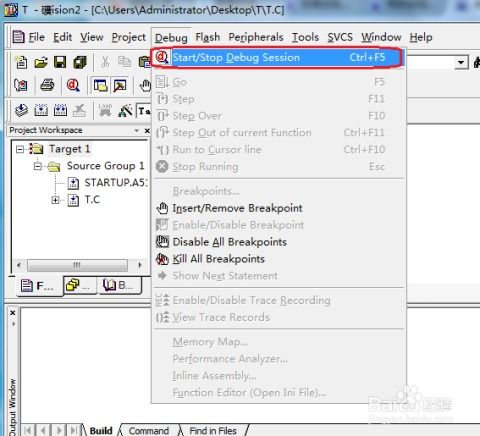Click the workspace horizontal scrollbar thumb
Screen dimensions: 480x436
77,265
